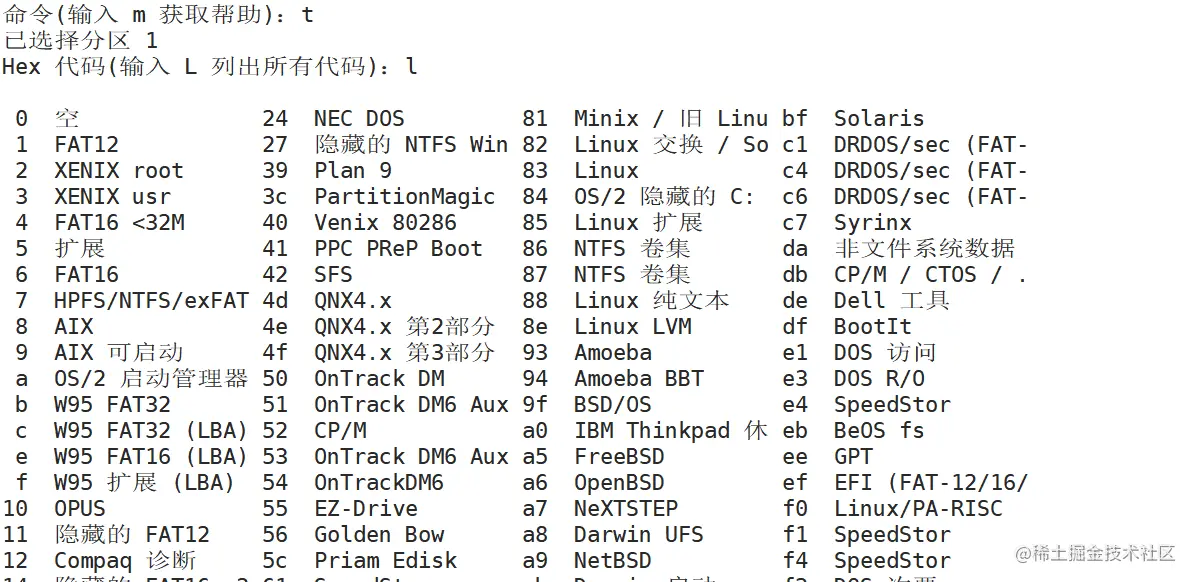Click the 'Venix 80286' entry

385,222
